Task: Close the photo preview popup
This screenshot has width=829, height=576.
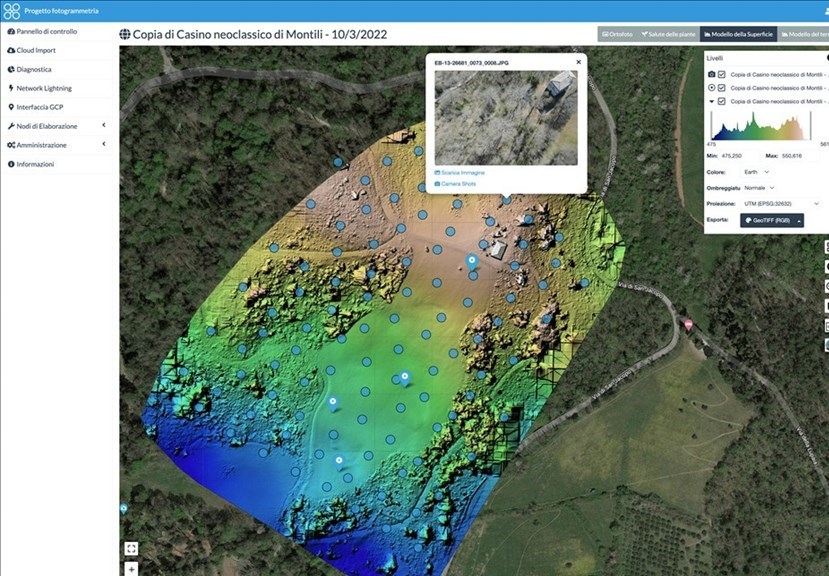Action: coord(578,62)
